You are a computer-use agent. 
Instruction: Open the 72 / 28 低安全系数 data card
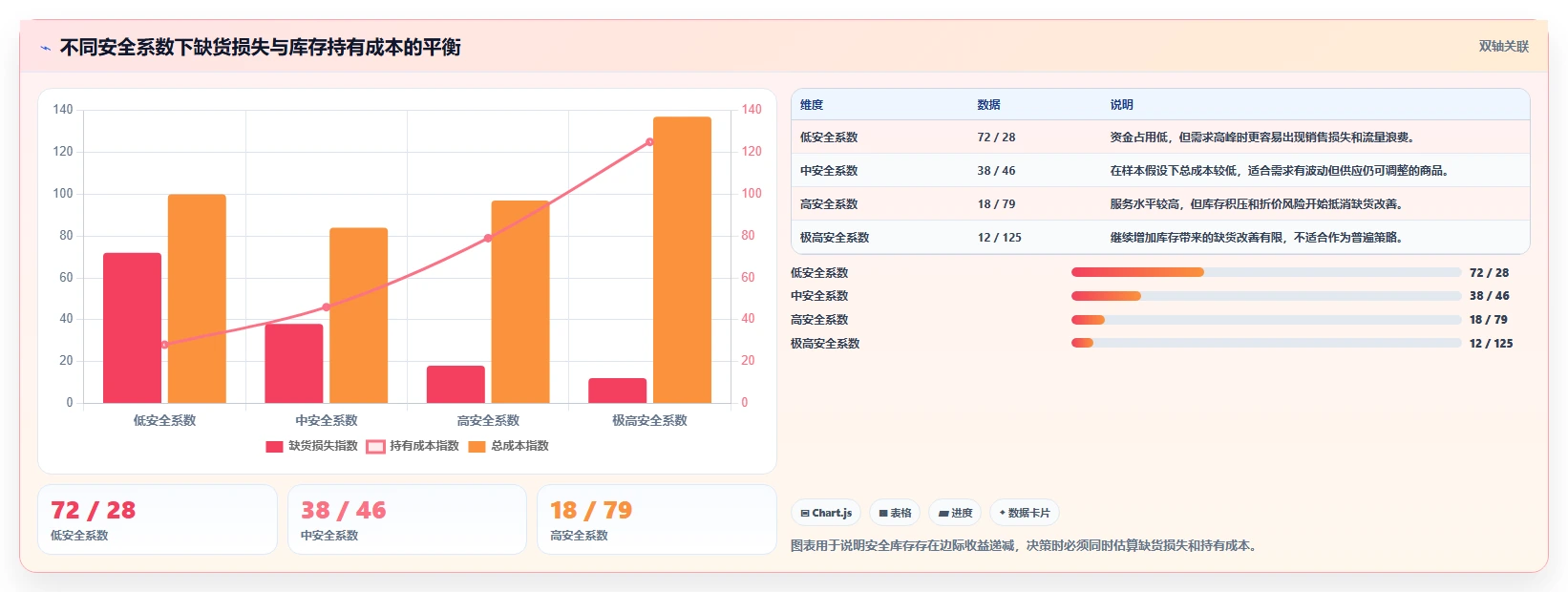point(158,519)
